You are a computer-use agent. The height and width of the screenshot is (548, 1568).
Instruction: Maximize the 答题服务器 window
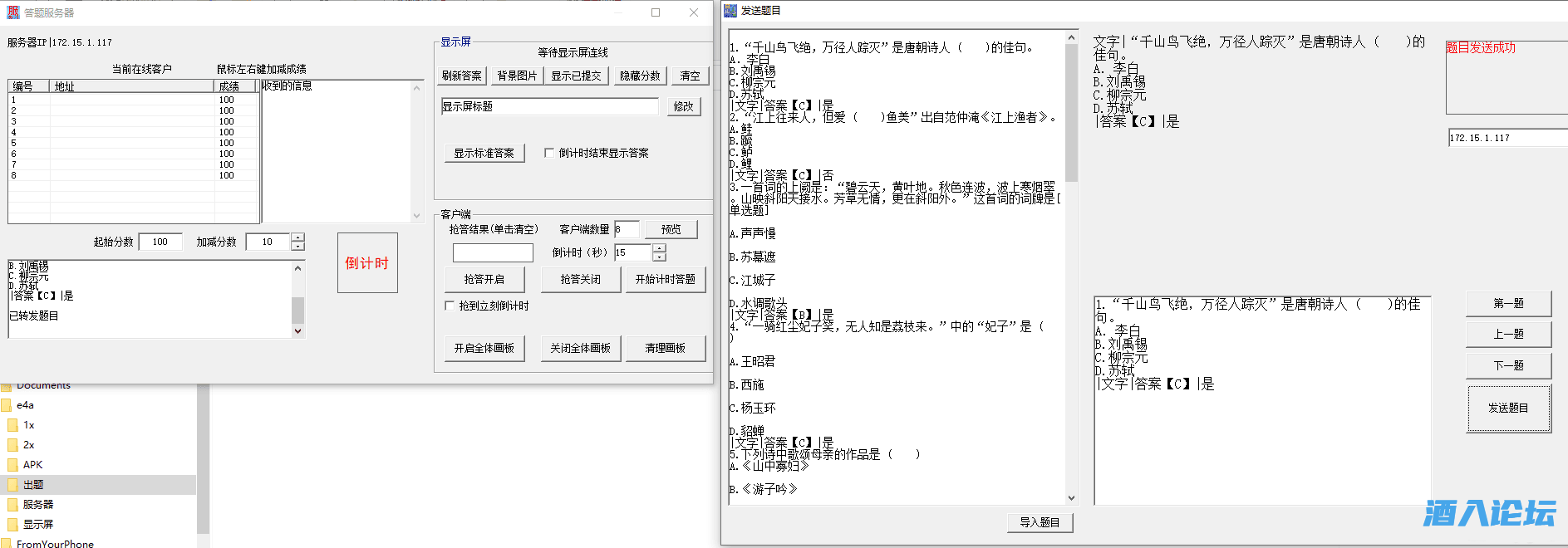(x=656, y=12)
